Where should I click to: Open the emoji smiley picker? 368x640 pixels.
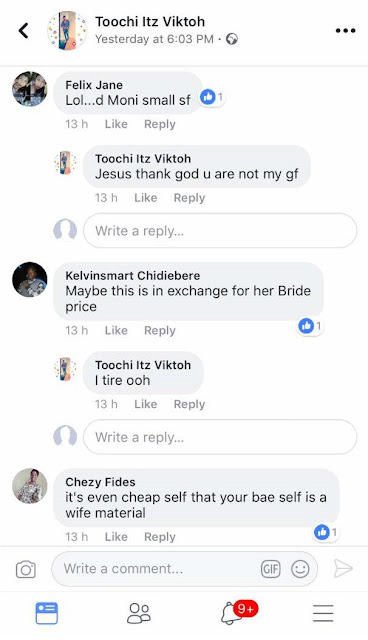point(300,569)
